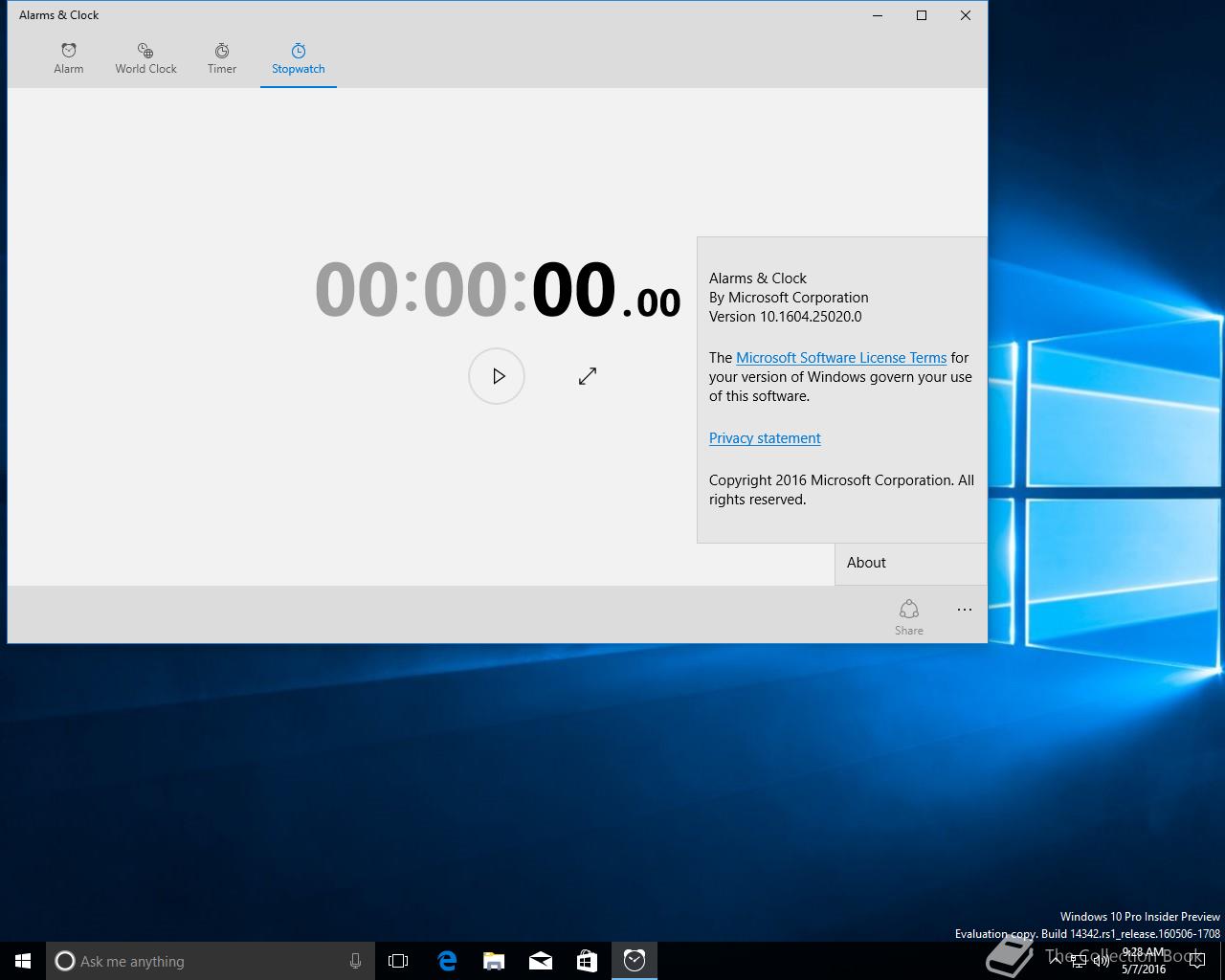The image size is (1225, 980).
Task: Open the Windows Start menu
Action: point(23,961)
